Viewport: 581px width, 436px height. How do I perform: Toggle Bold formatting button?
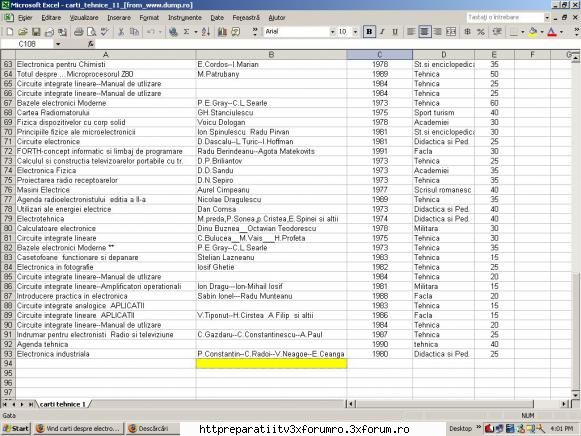click(x=369, y=32)
